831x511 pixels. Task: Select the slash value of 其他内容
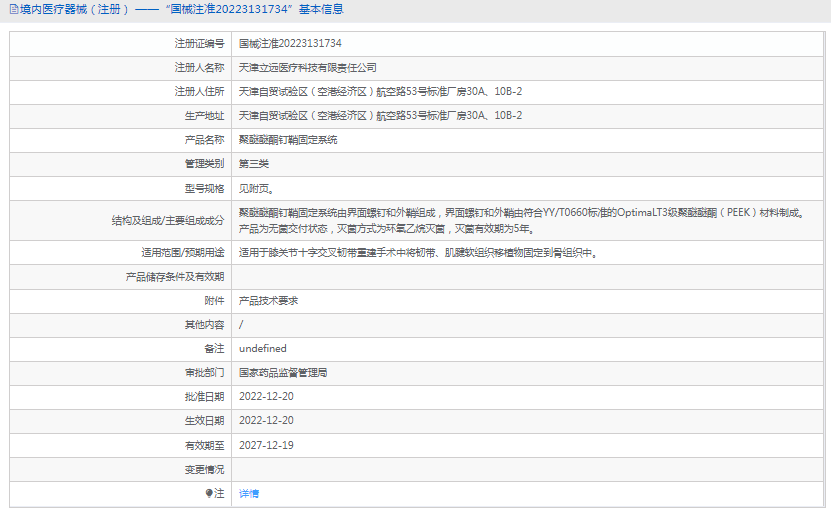(x=241, y=325)
